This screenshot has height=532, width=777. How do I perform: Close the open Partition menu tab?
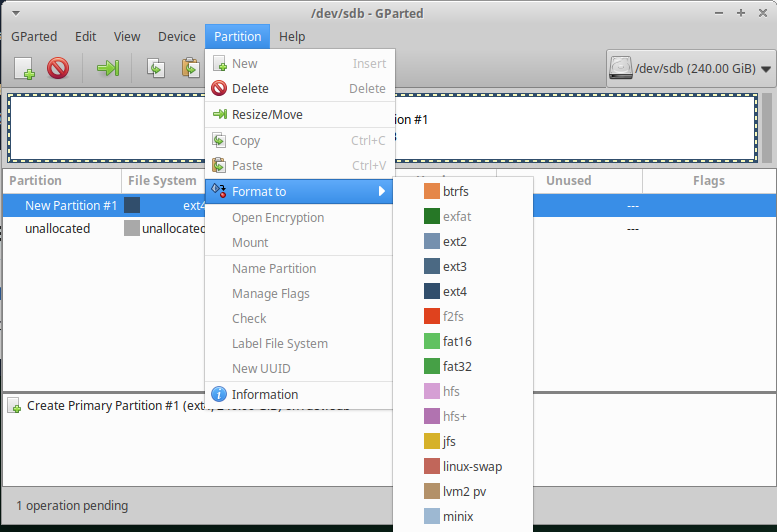237,37
